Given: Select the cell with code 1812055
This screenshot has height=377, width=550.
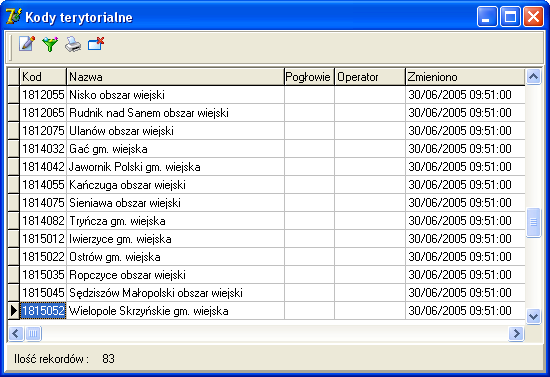Looking at the screenshot, I should pos(43,95).
